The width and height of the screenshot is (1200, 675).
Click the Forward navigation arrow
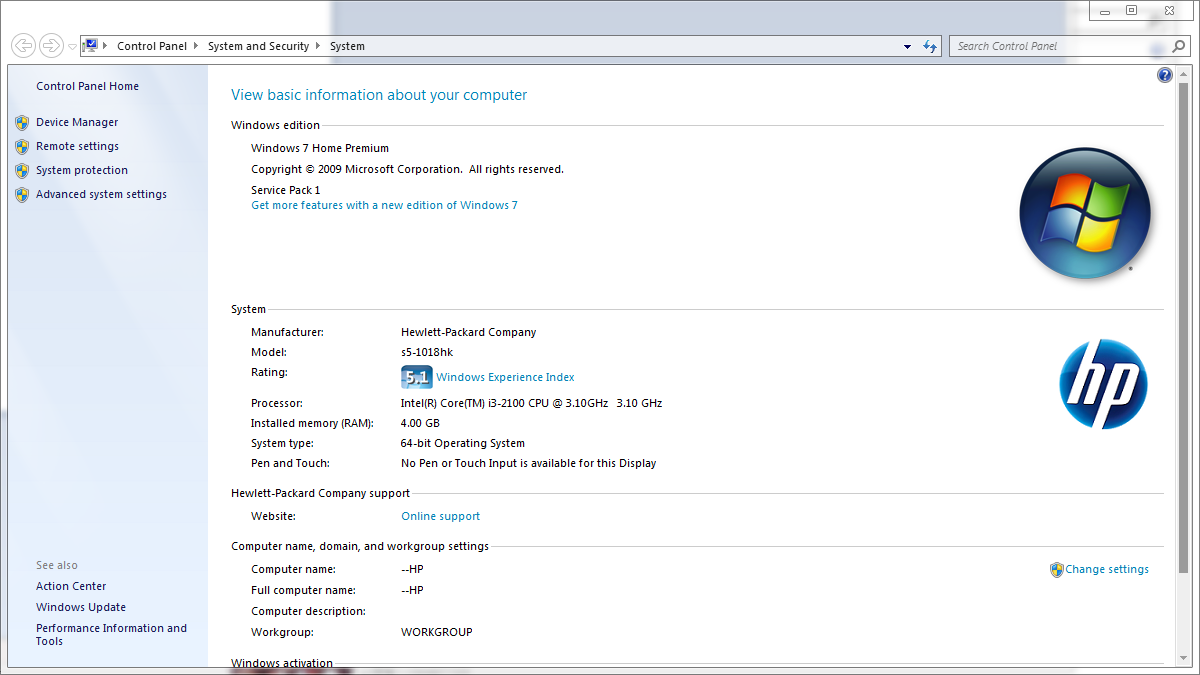pos(51,46)
